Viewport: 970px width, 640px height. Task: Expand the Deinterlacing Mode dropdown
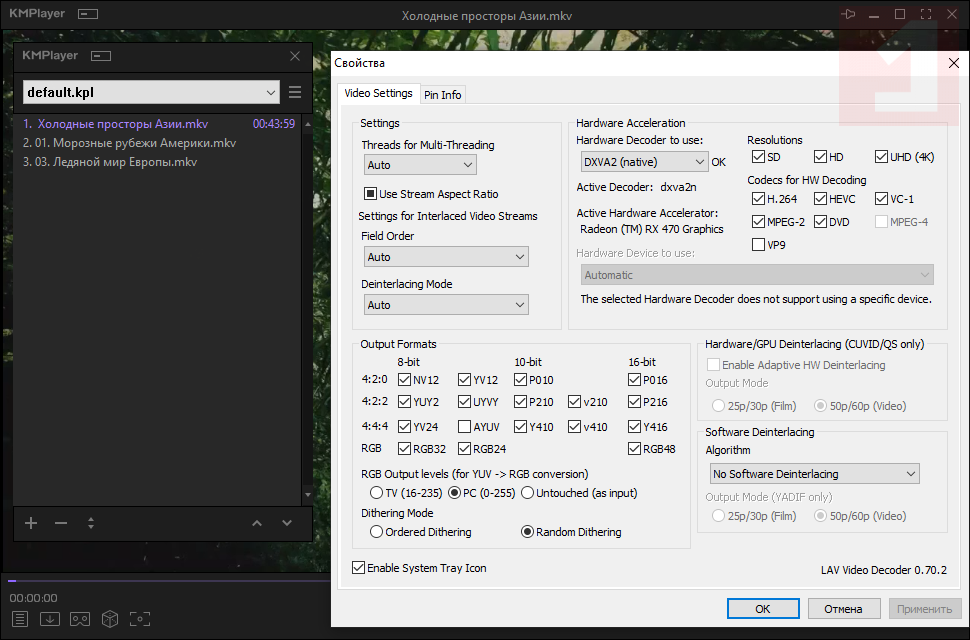coord(445,305)
